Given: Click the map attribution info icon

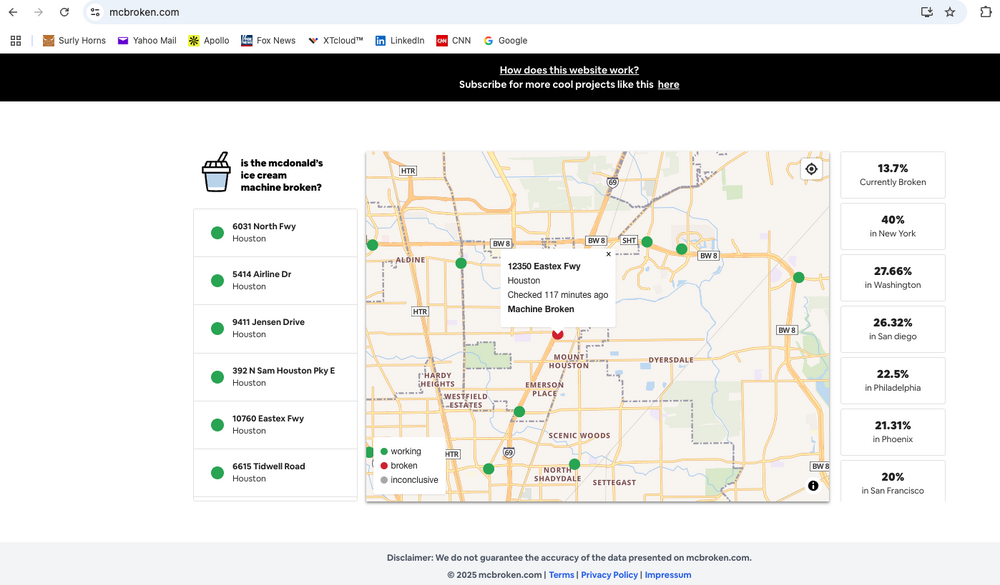Looking at the screenshot, I should tap(813, 486).
